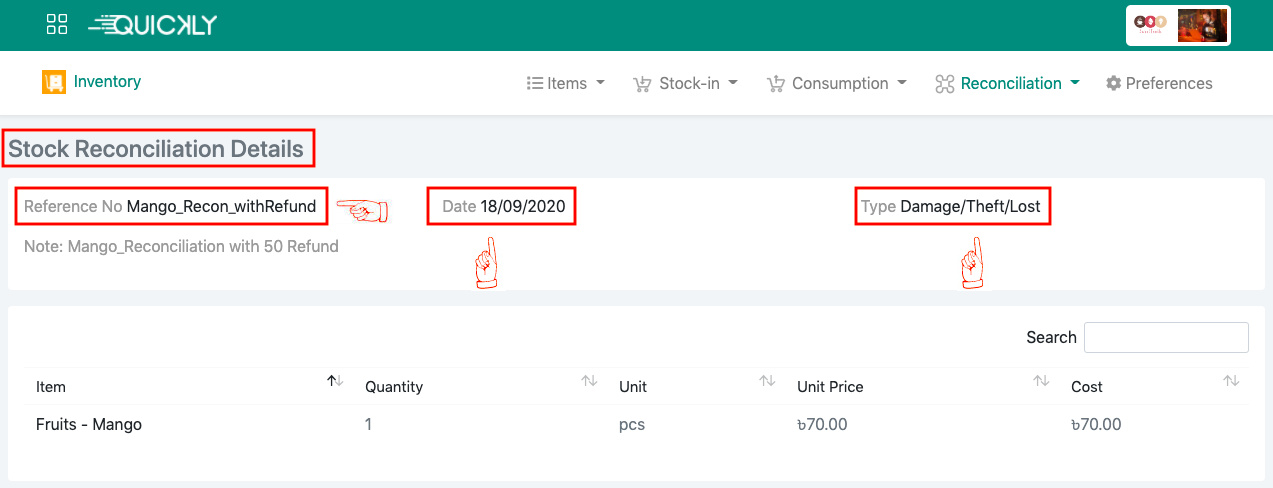Click the orange Inventory cart icon
Viewport: 1273px width, 488px height.
tap(53, 82)
